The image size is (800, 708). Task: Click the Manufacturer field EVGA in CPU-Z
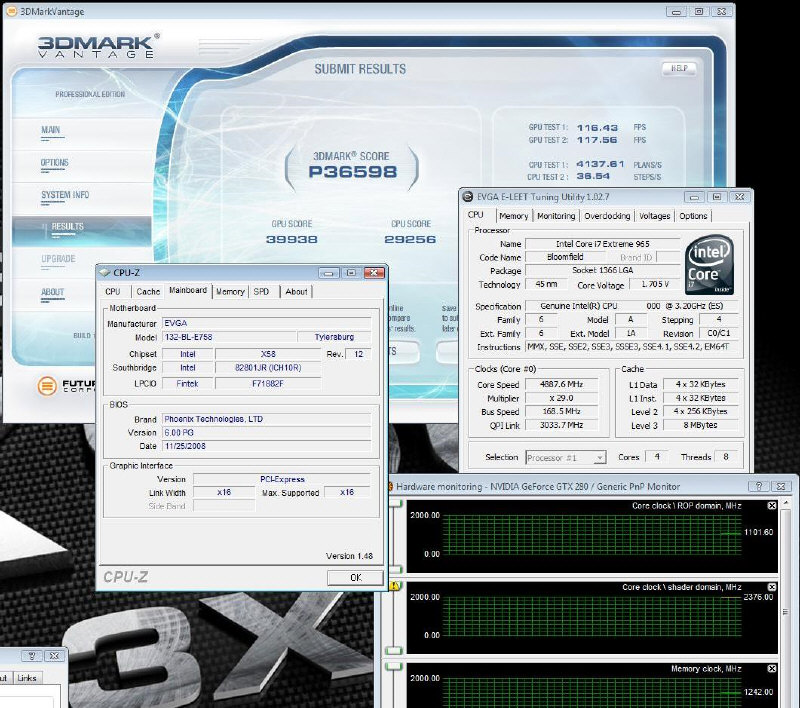(267, 323)
